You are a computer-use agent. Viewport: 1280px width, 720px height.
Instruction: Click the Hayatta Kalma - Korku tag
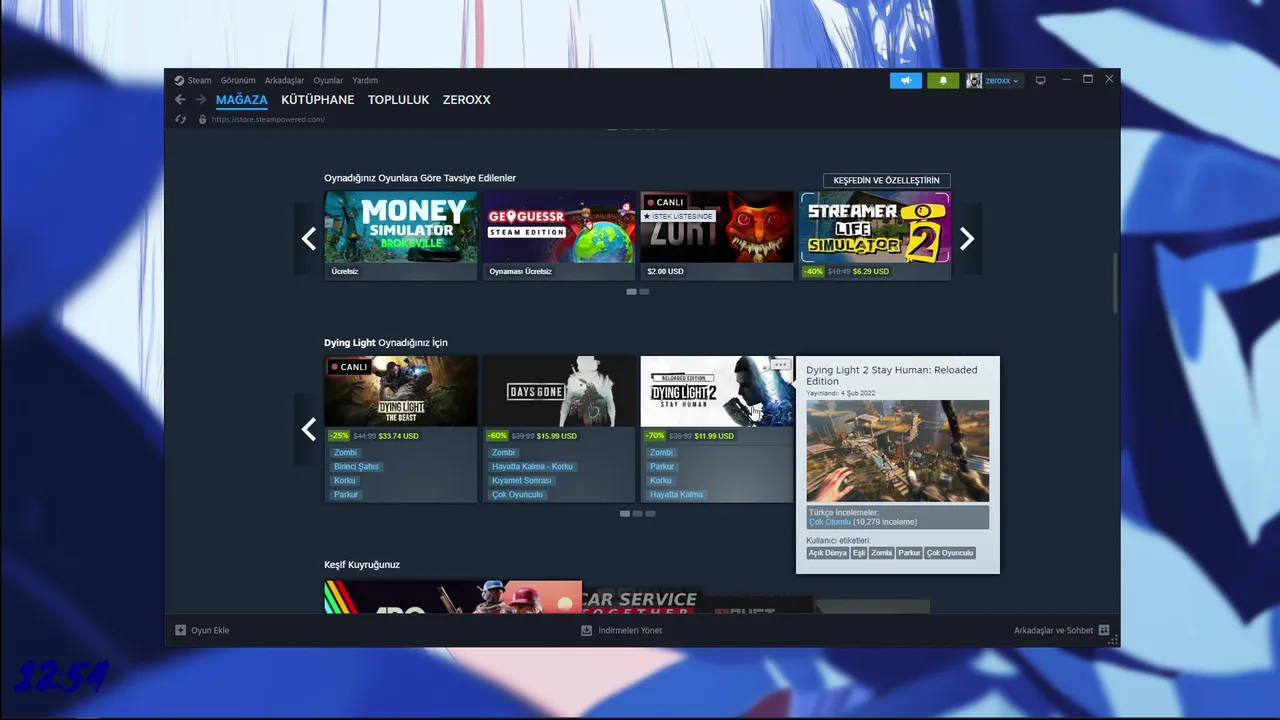coord(532,466)
